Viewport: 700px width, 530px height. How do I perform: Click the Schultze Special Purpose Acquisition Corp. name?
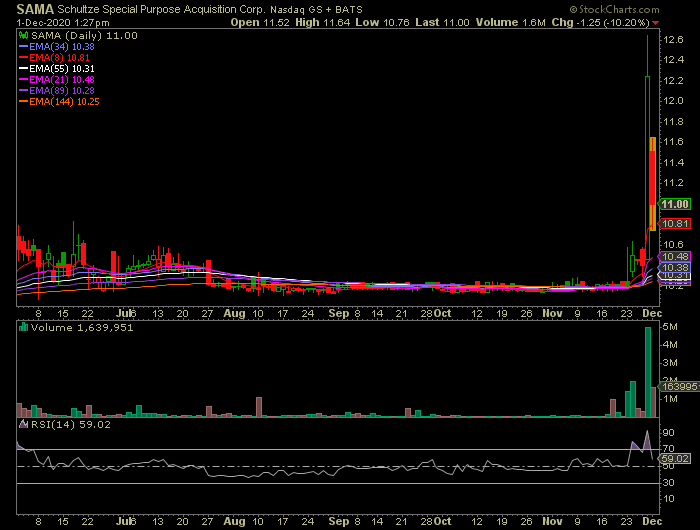coord(161,9)
